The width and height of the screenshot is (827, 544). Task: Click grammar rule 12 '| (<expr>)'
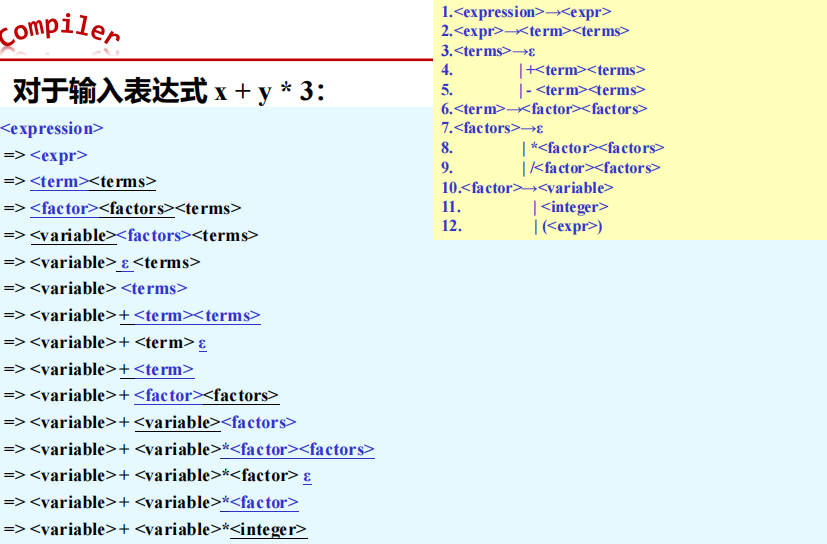point(522,226)
